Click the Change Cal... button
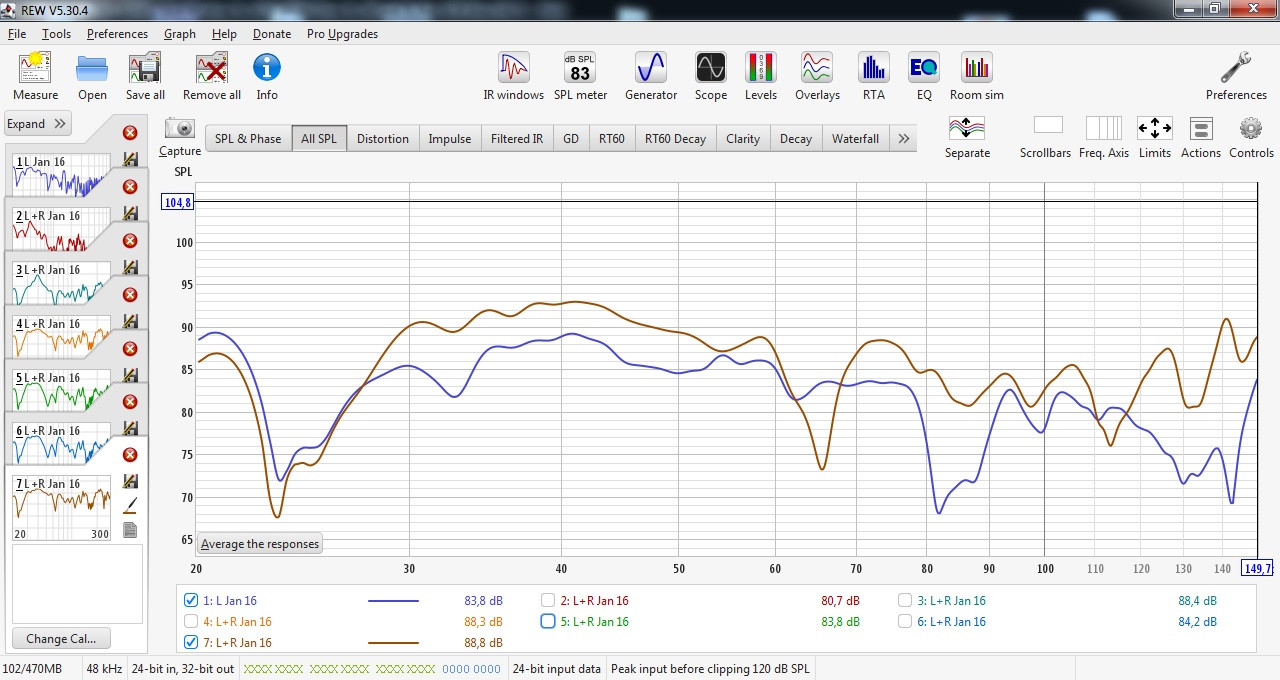Image resolution: width=1280 pixels, height=680 pixels. [x=61, y=639]
